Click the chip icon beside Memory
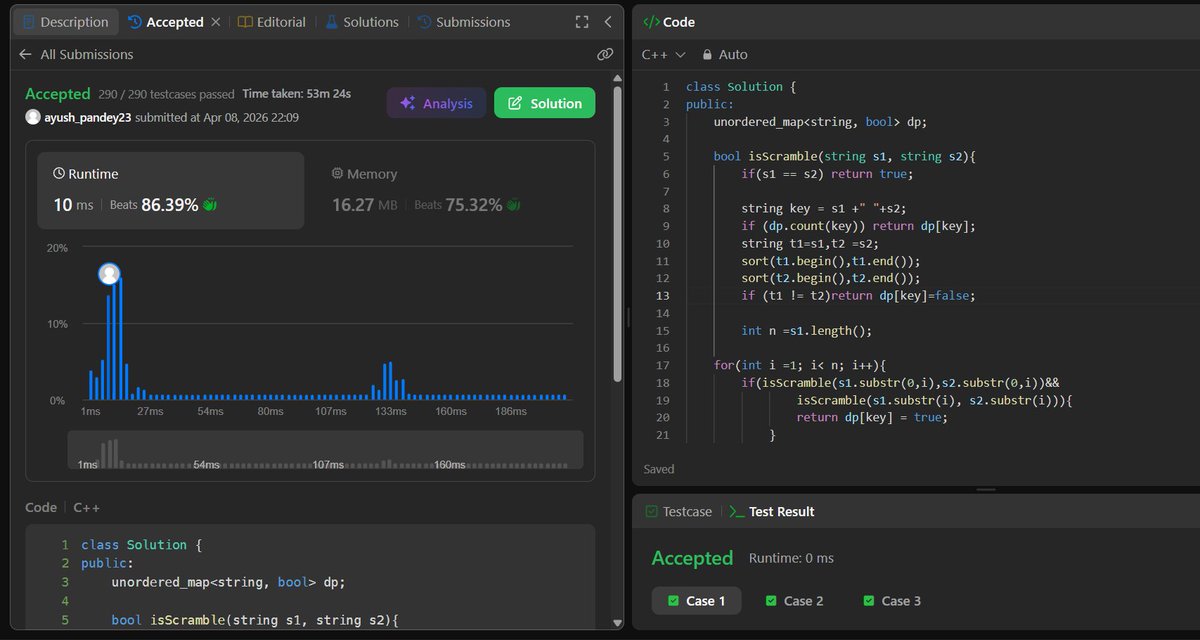Viewport: 1200px width, 640px height. coord(337,174)
